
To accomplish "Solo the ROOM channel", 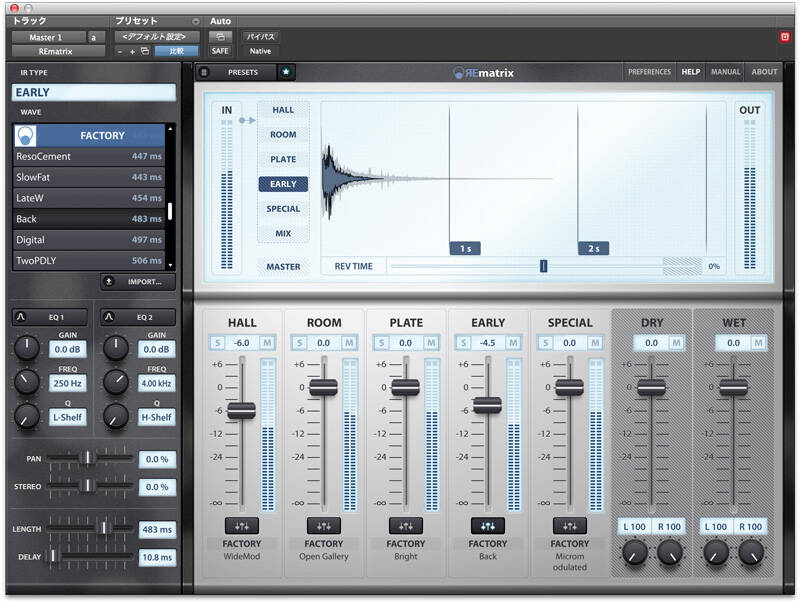I will click(x=300, y=343).
